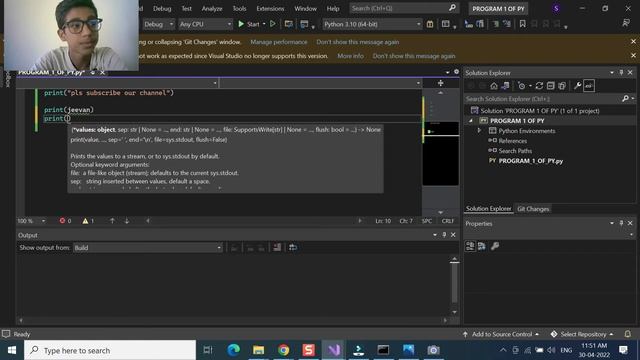Open Google Chrome from the taskbar
This screenshot has height=360, width=640.
point(283,350)
